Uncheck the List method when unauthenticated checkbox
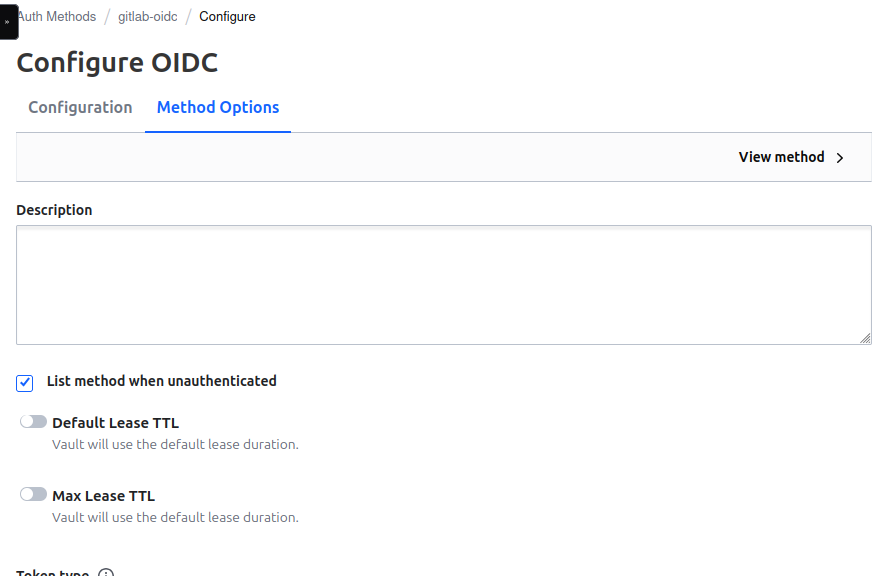 tap(25, 383)
